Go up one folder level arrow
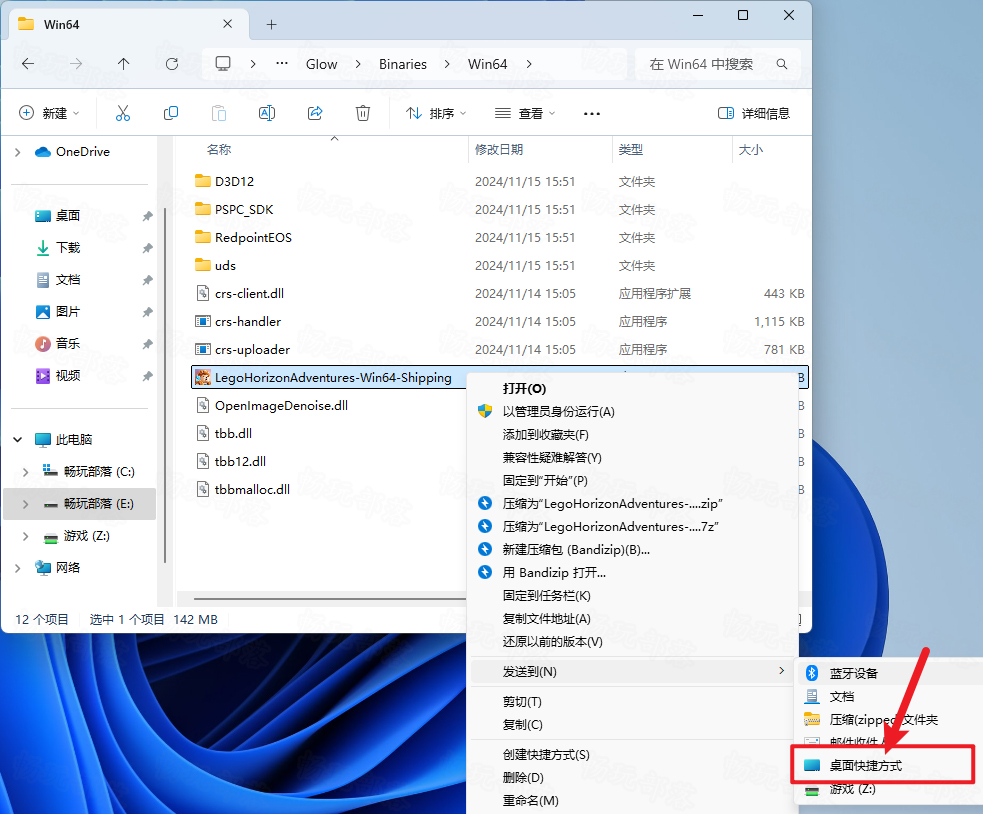The width and height of the screenshot is (983, 814). pyautogui.click(x=124, y=64)
